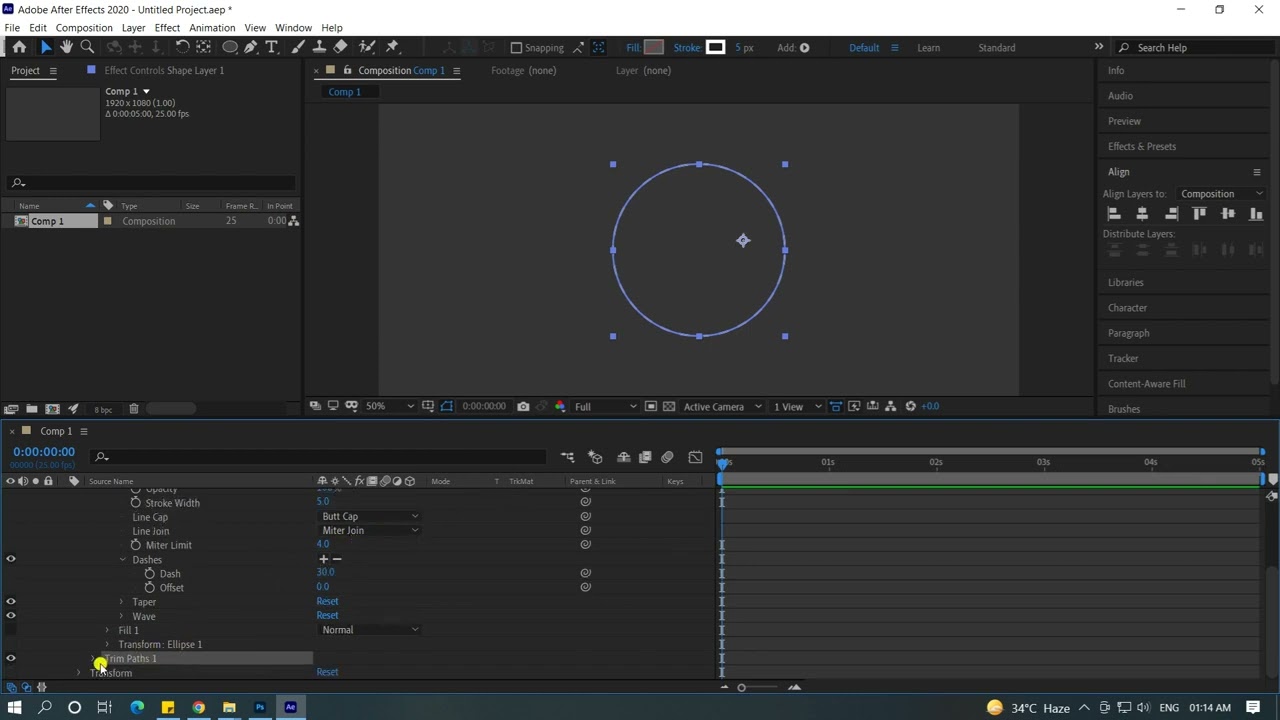Expand the Taper property group

122,602
